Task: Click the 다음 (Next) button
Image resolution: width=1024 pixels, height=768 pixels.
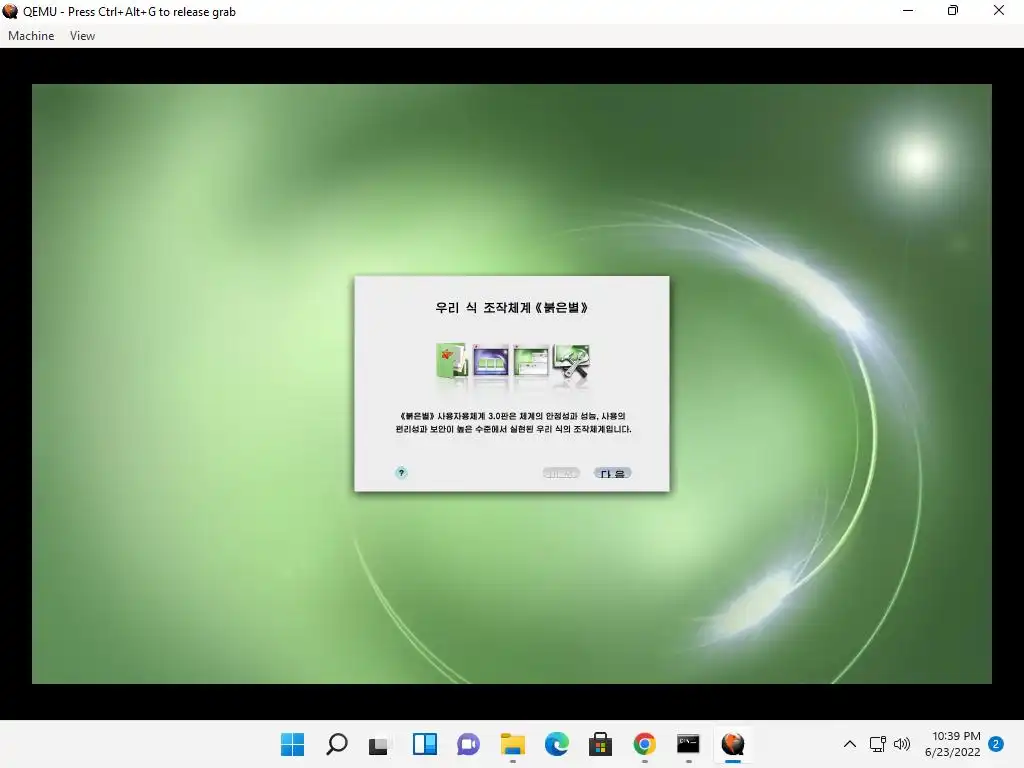Action: 612,473
